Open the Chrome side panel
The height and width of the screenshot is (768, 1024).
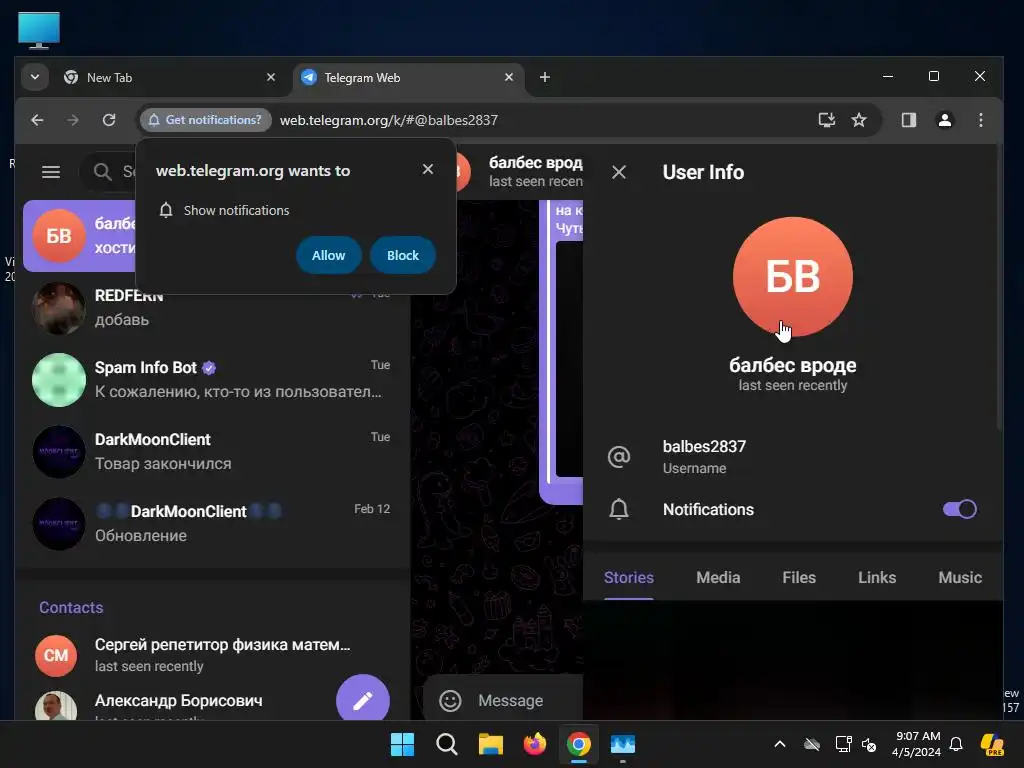click(x=908, y=120)
